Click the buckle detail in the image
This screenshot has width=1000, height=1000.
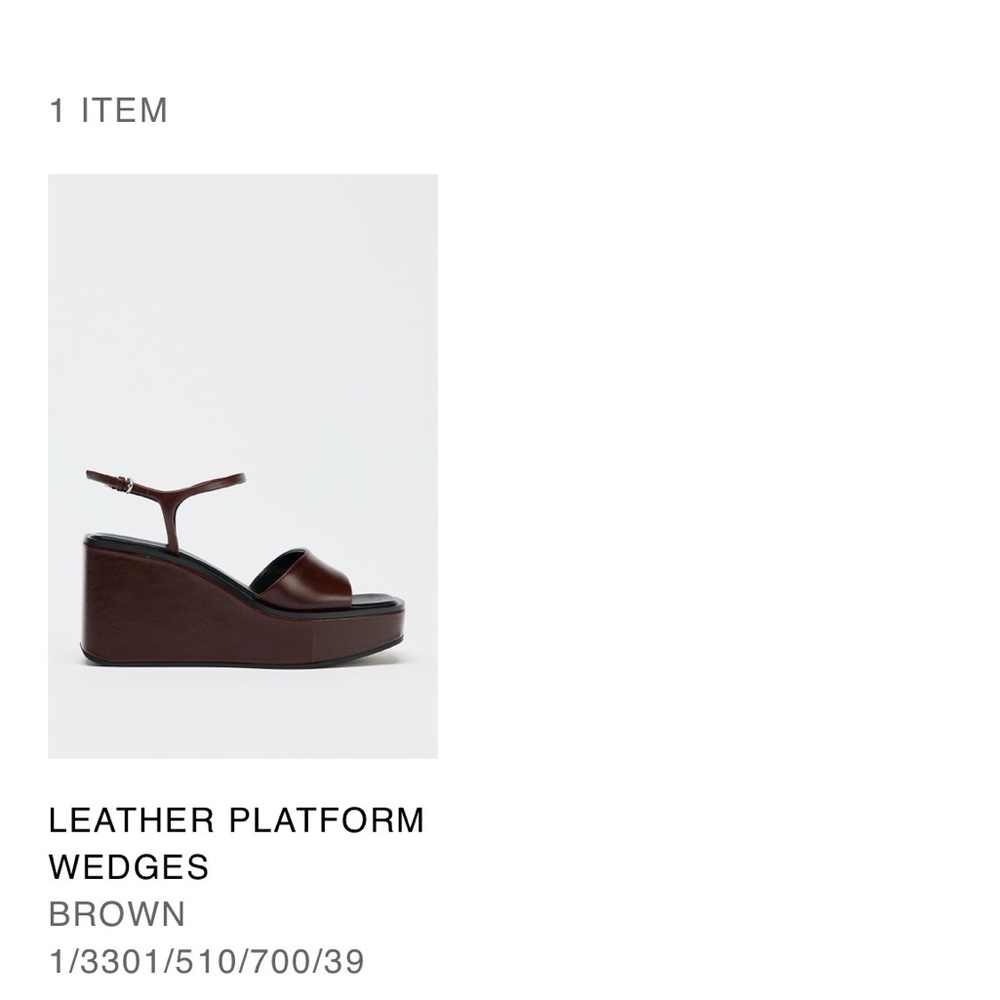coord(124,481)
